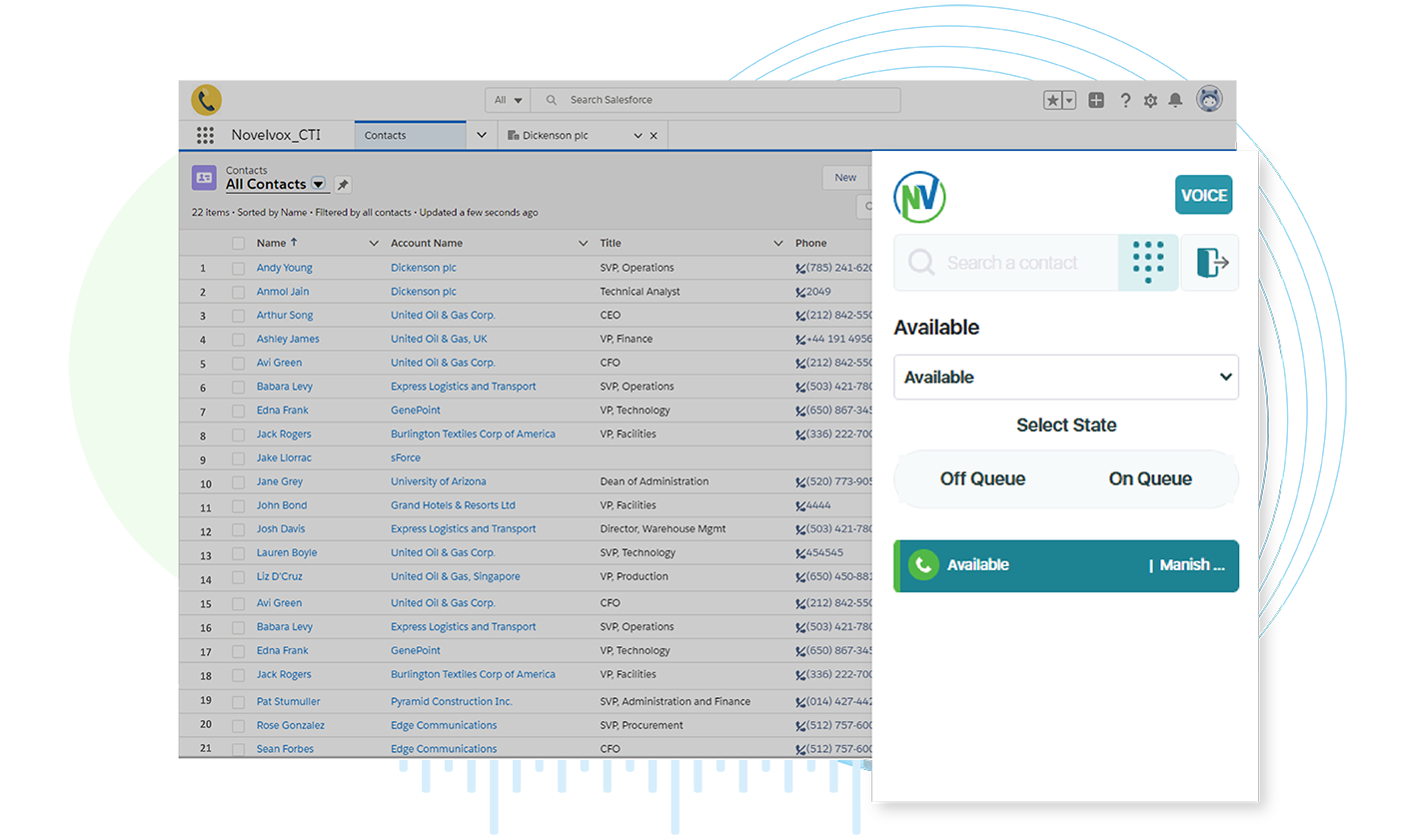This screenshot has height=840, width=1415.
Task: Click the yellow phone softphone icon
Action: click(x=206, y=100)
